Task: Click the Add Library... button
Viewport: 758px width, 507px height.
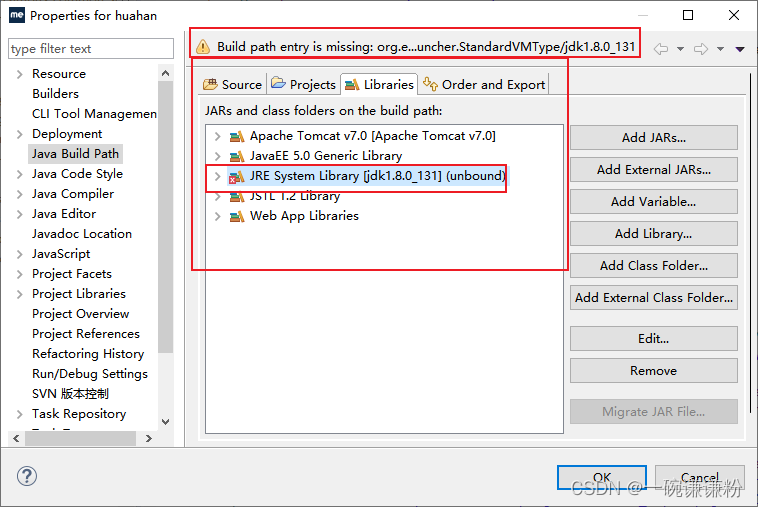Action: [654, 234]
